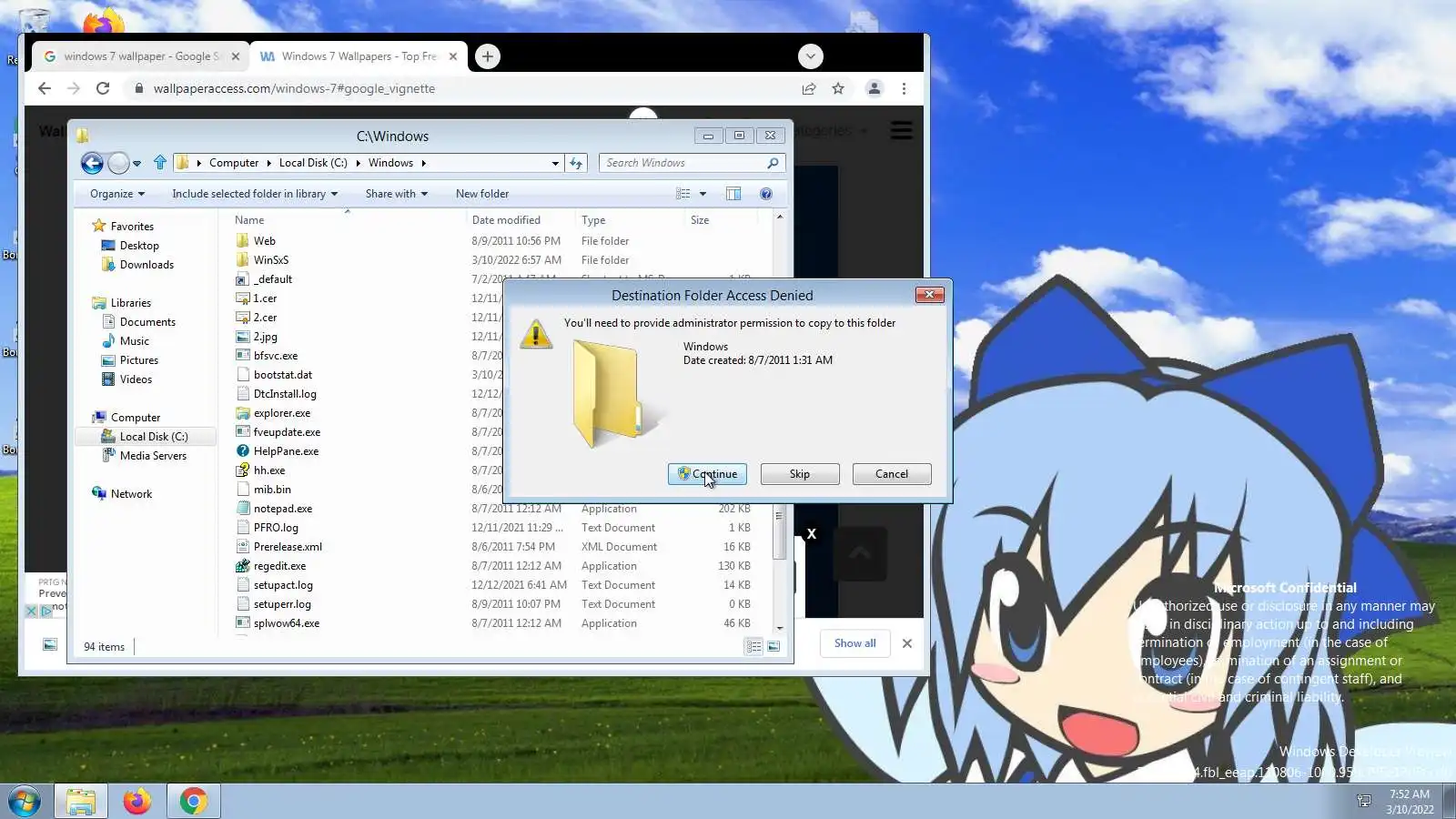Image resolution: width=1456 pixels, height=819 pixels.
Task: Select Desktop in Favorites
Action: tap(139, 246)
